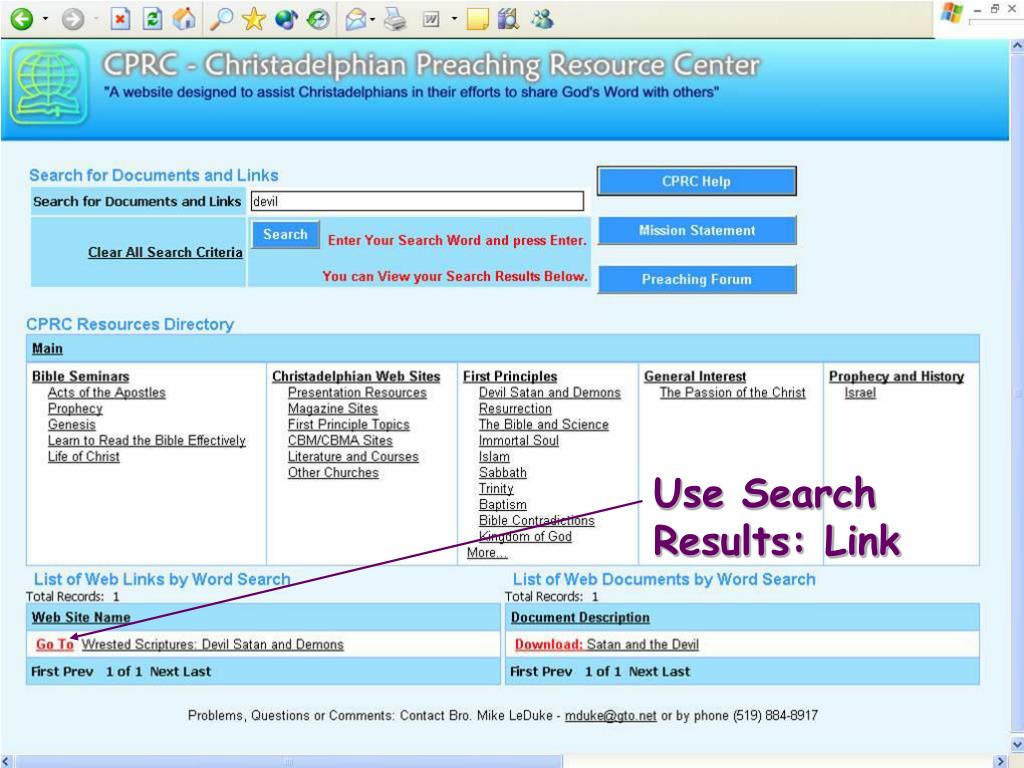The width and height of the screenshot is (1024, 768).
Task: Open Favorites with the star icon
Action: [x=254, y=19]
